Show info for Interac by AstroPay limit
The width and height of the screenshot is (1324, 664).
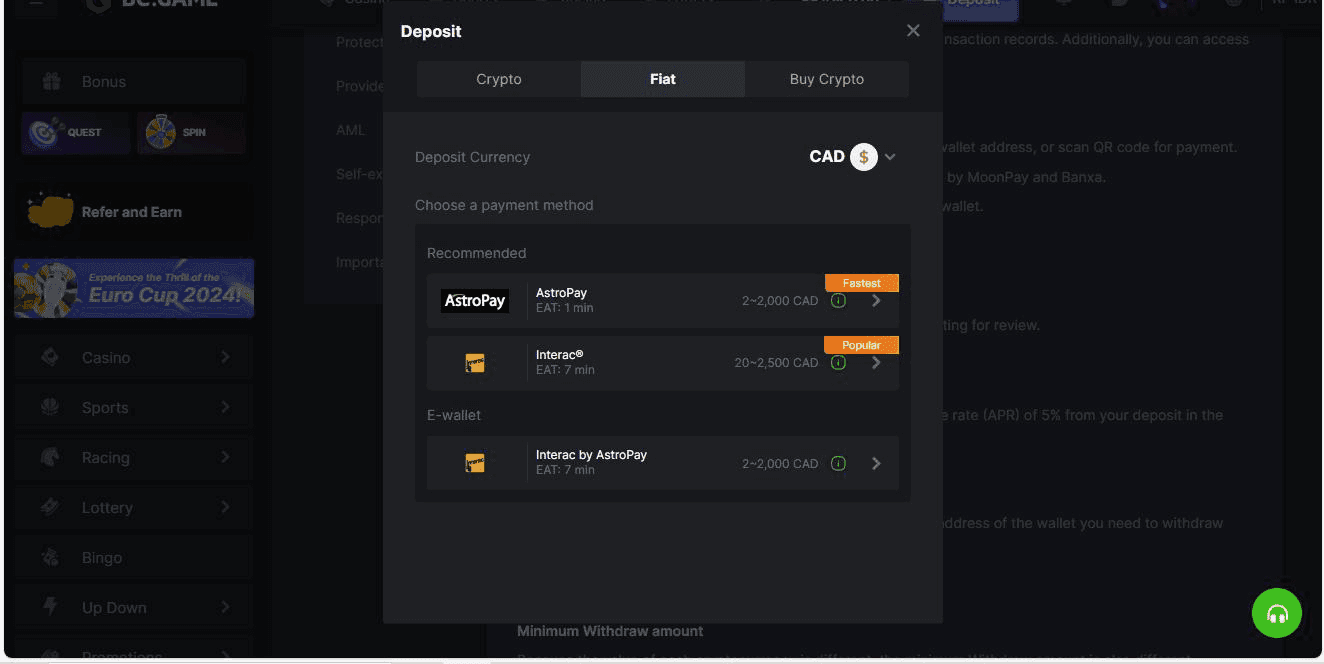click(838, 463)
